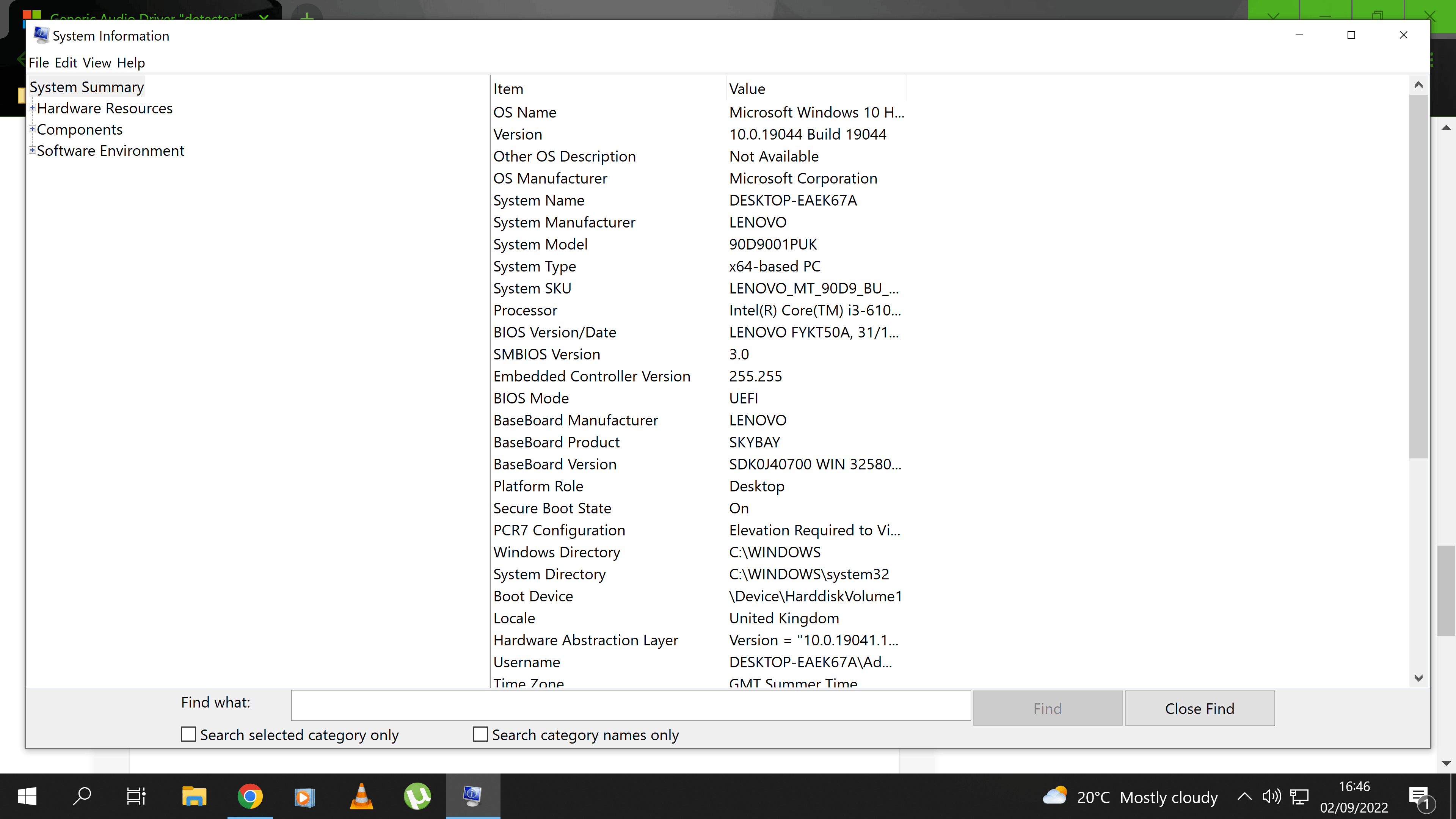Click the volume speaker tray icon
Screen dimensions: 1456x819
coord(1271,797)
